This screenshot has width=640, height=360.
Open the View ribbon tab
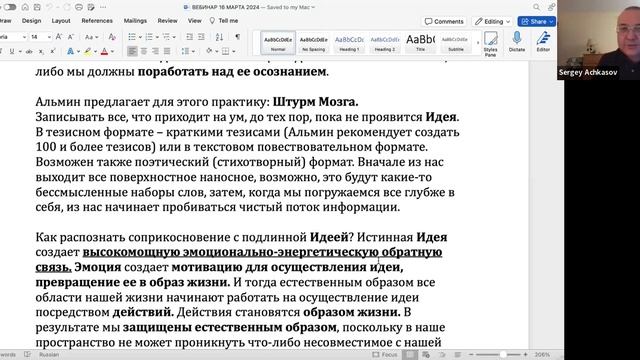[195, 21]
